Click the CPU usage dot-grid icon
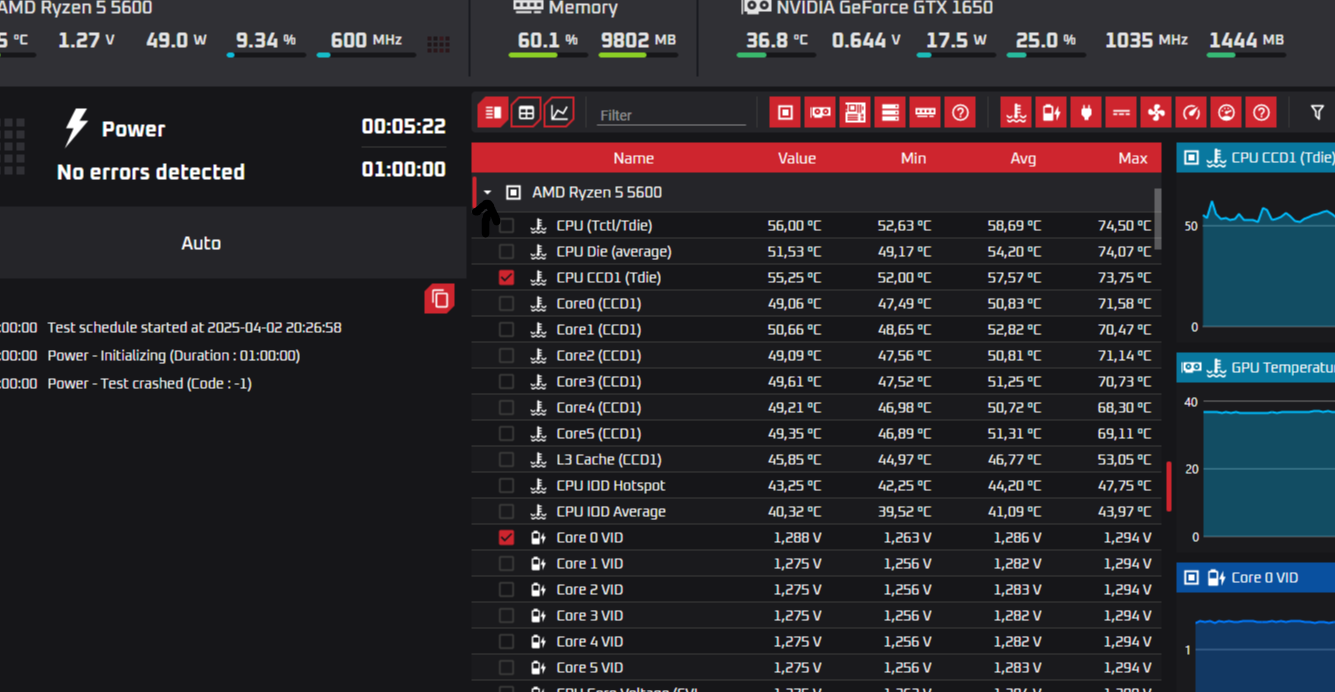Screen dimensions: 1335x692 coord(438,43)
